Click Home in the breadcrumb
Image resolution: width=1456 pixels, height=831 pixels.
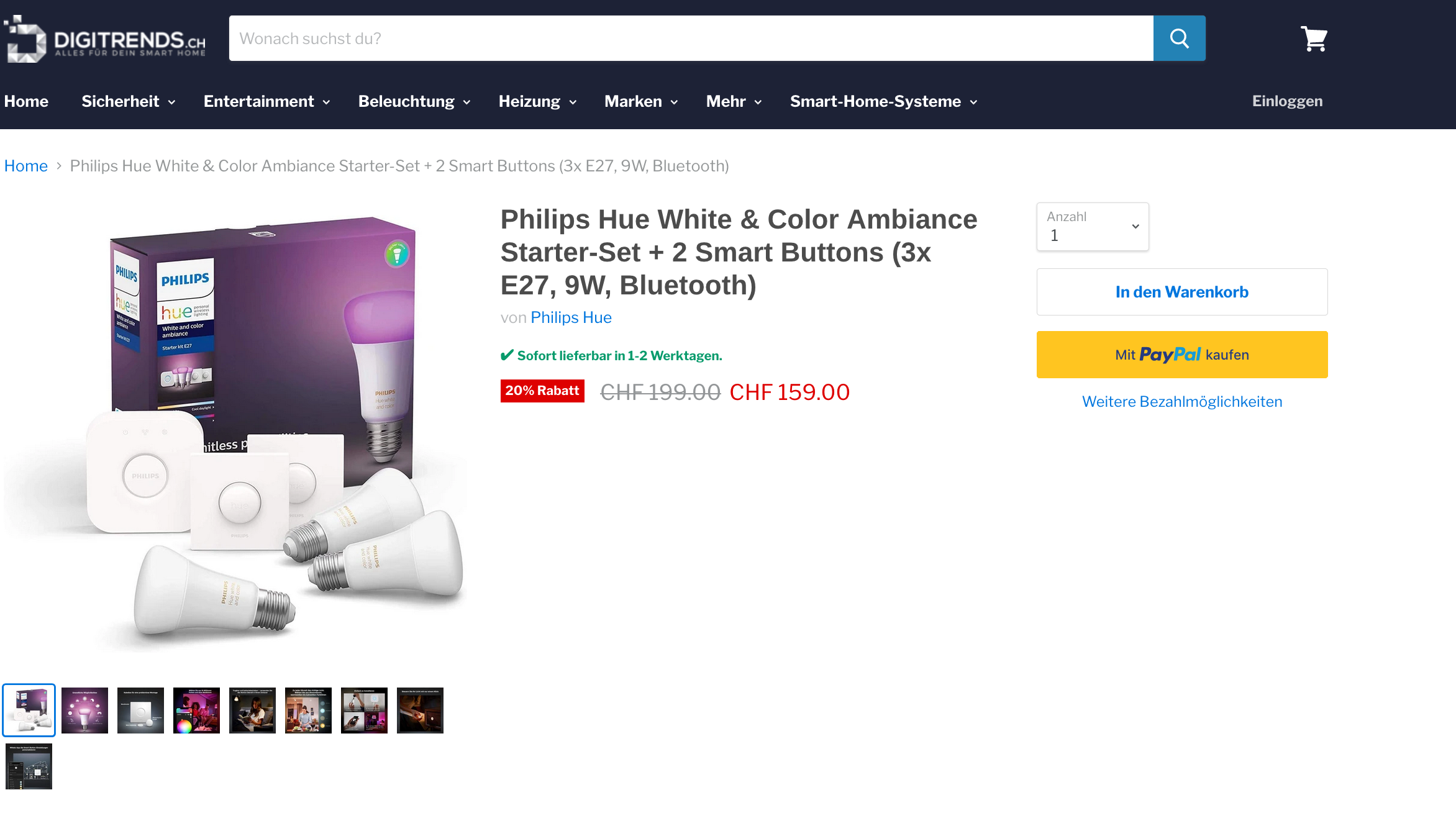click(26, 166)
